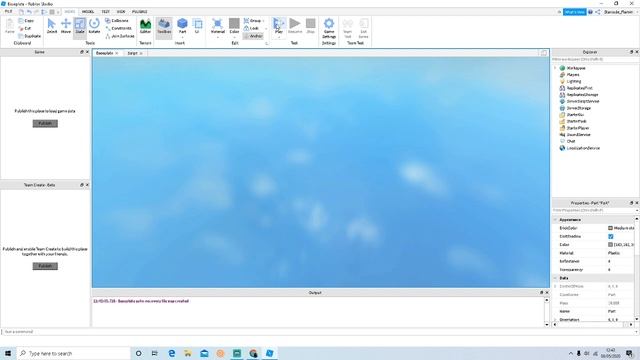This screenshot has height=360, width=640.
Task: Switch to the TEST ribbon tab
Action: [x=105, y=12]
